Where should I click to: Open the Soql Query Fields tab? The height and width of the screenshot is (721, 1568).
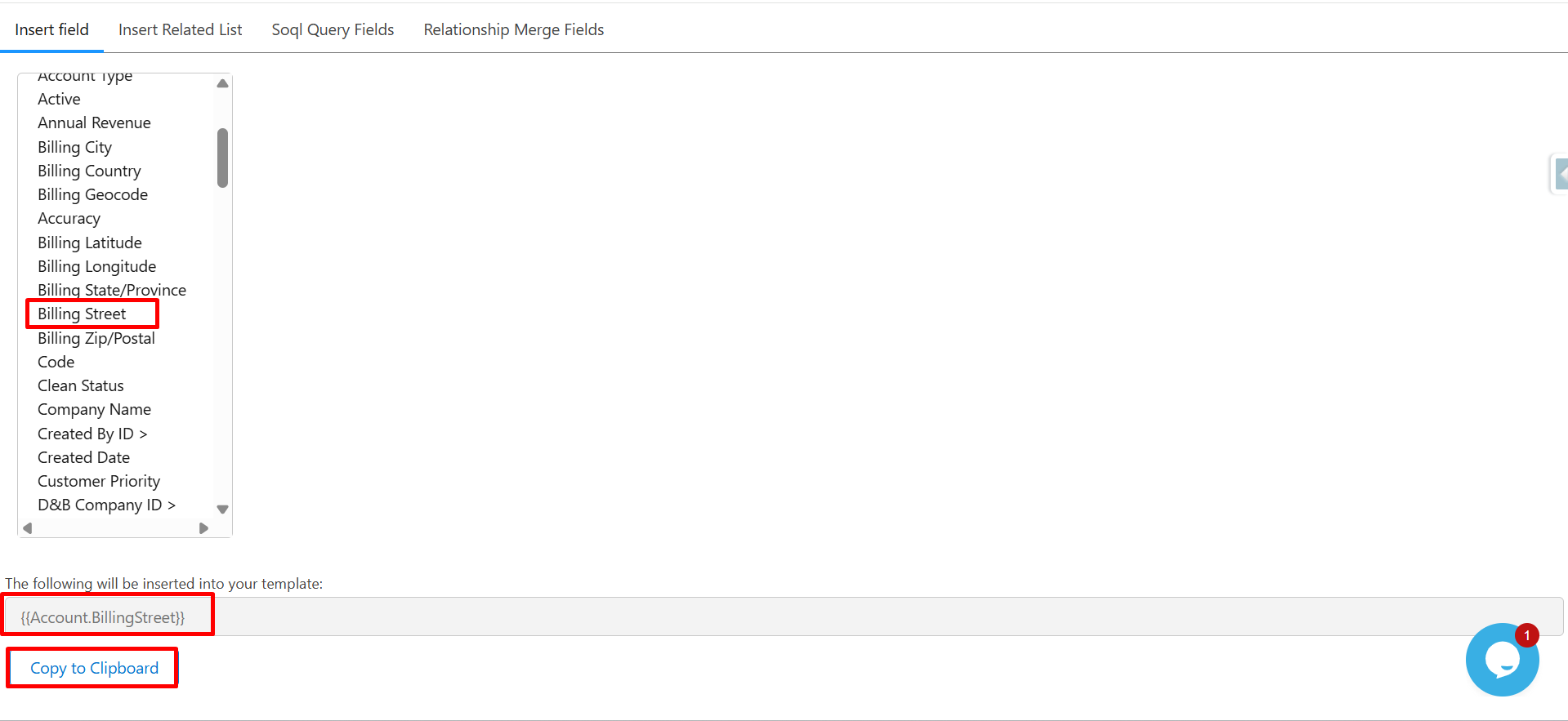(333, 29)
